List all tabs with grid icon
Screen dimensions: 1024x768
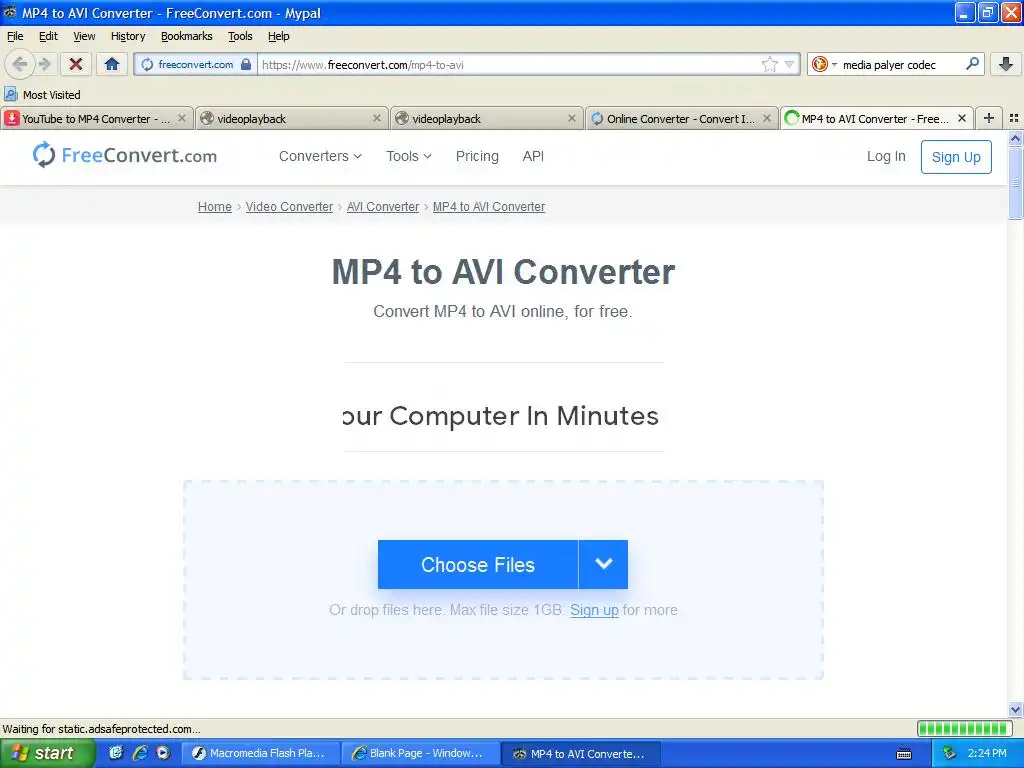(1014, 118)
